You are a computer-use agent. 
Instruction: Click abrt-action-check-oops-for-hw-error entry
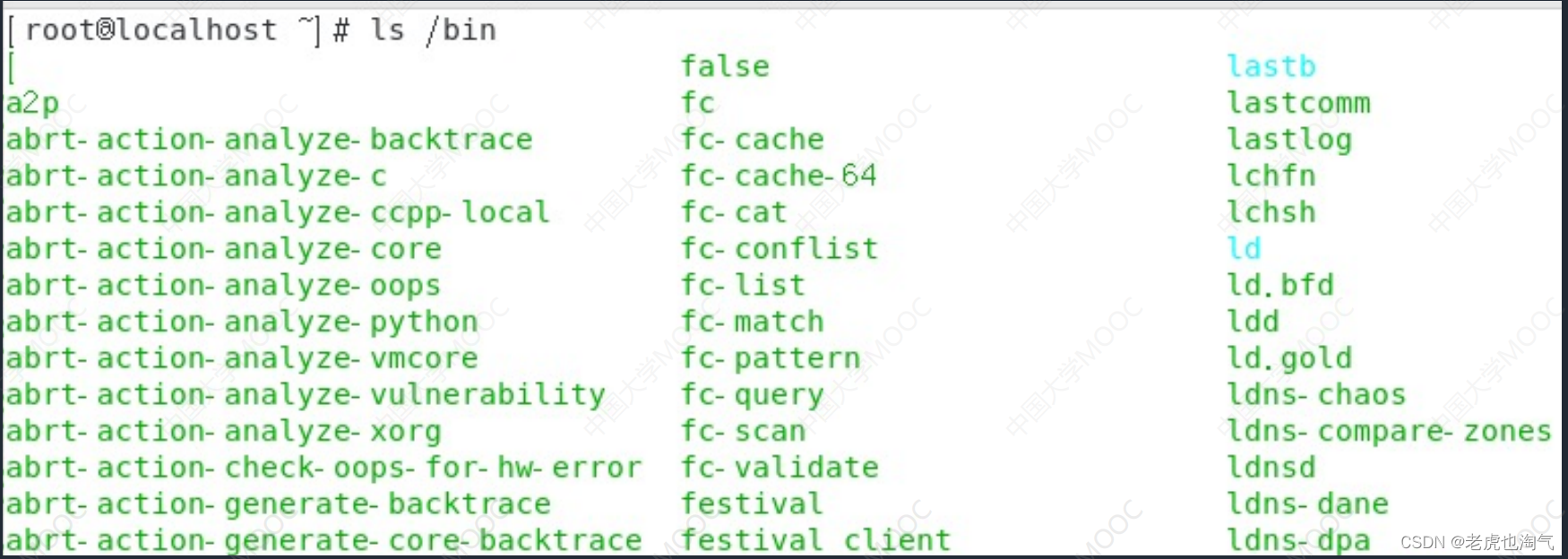pos(323,468)
